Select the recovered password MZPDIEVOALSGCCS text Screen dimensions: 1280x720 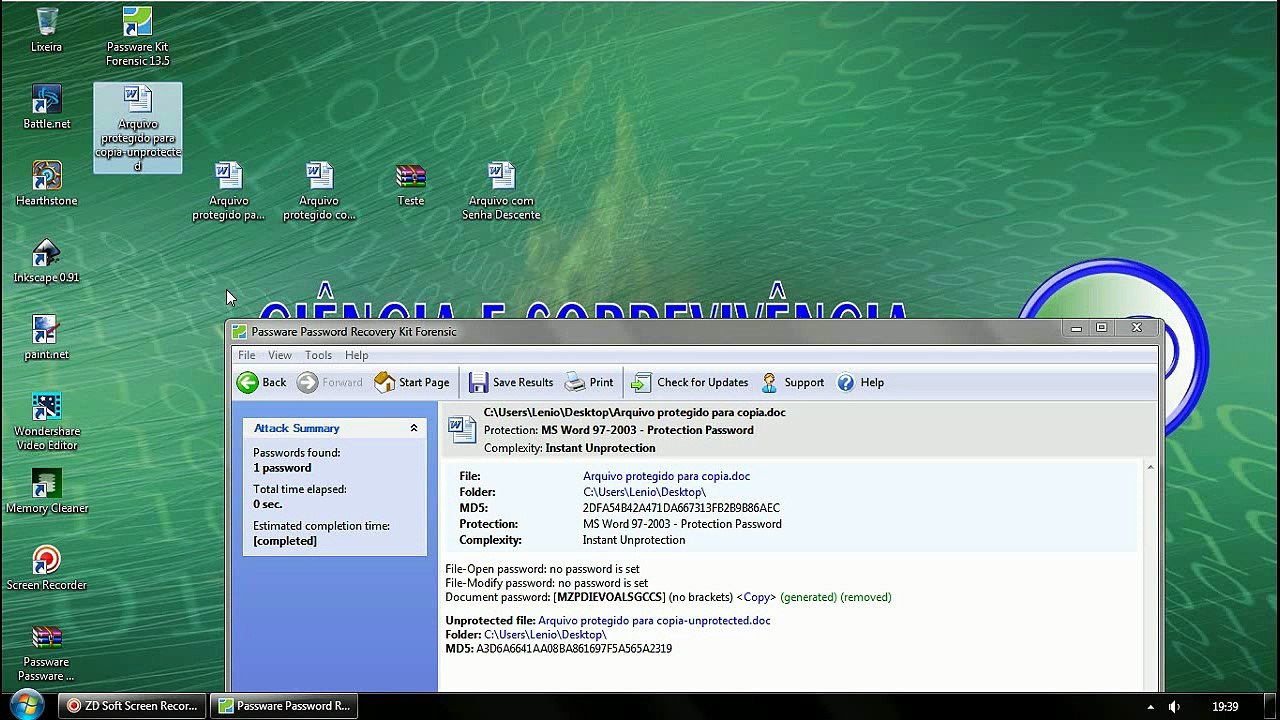point(609,597)
